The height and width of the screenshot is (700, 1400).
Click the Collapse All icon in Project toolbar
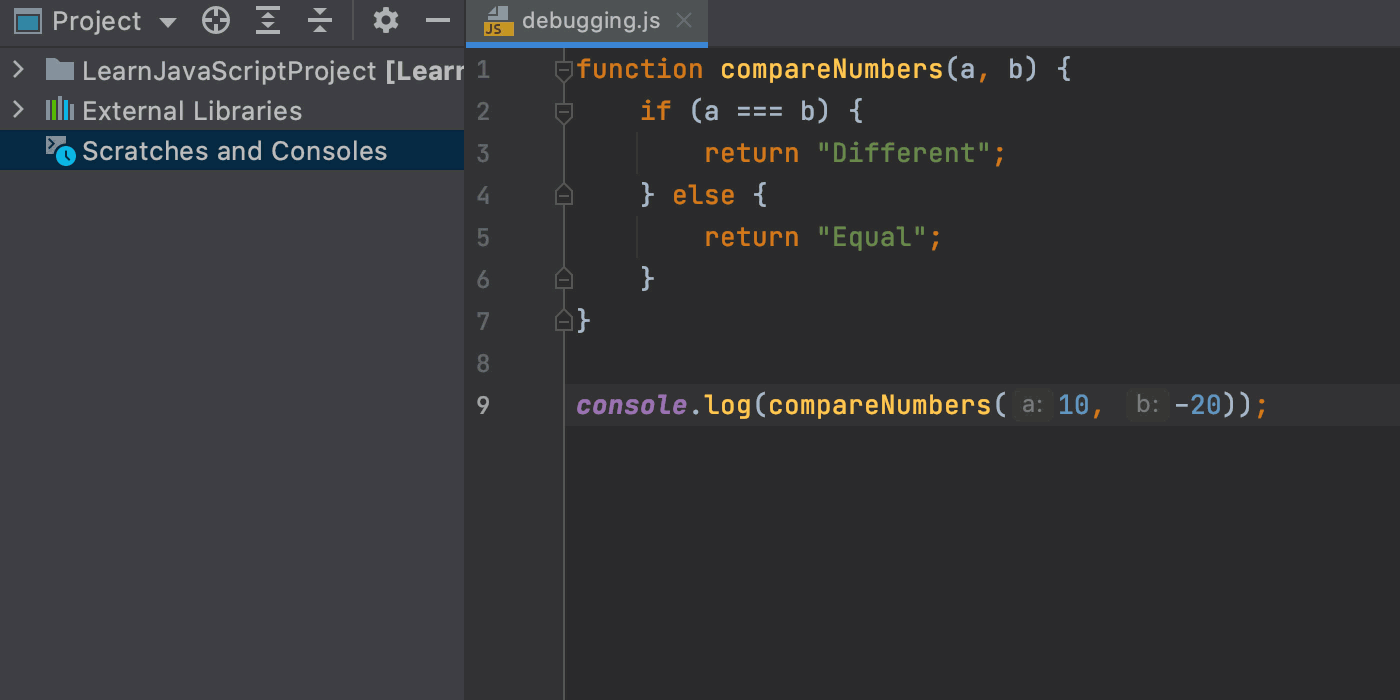coord(319,20)
